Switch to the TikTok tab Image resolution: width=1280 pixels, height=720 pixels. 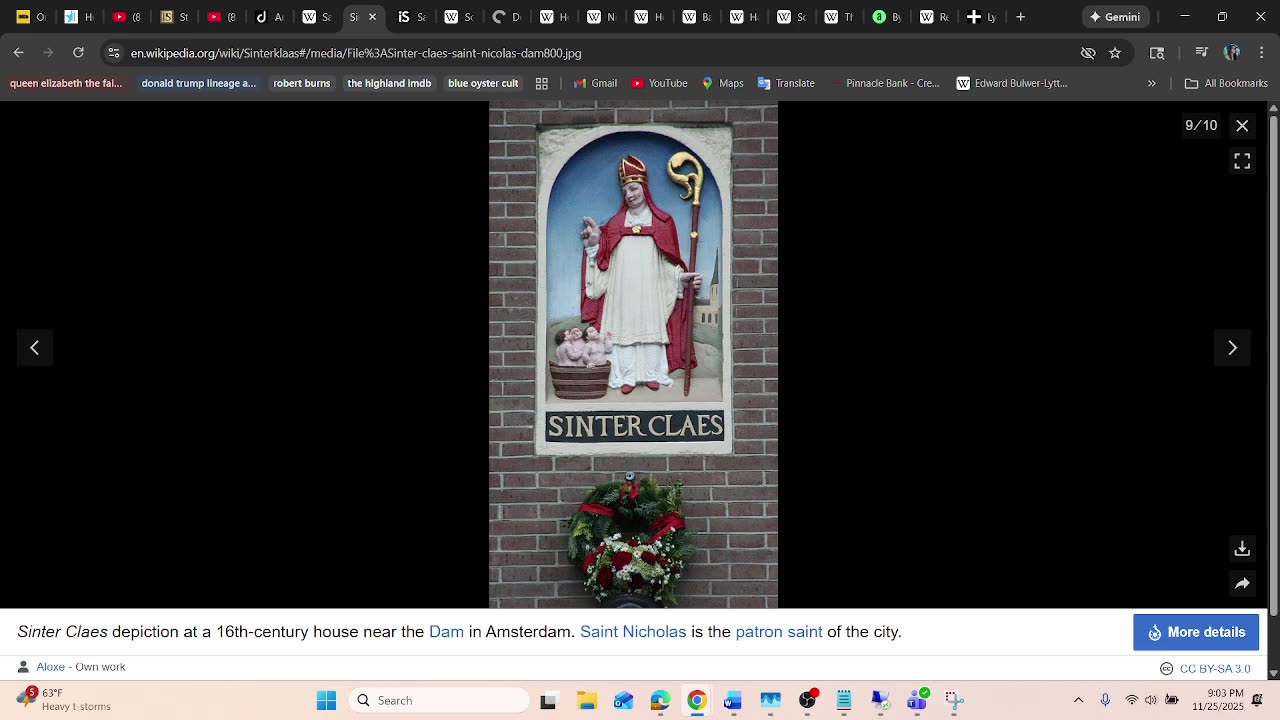tap(270, 17)
